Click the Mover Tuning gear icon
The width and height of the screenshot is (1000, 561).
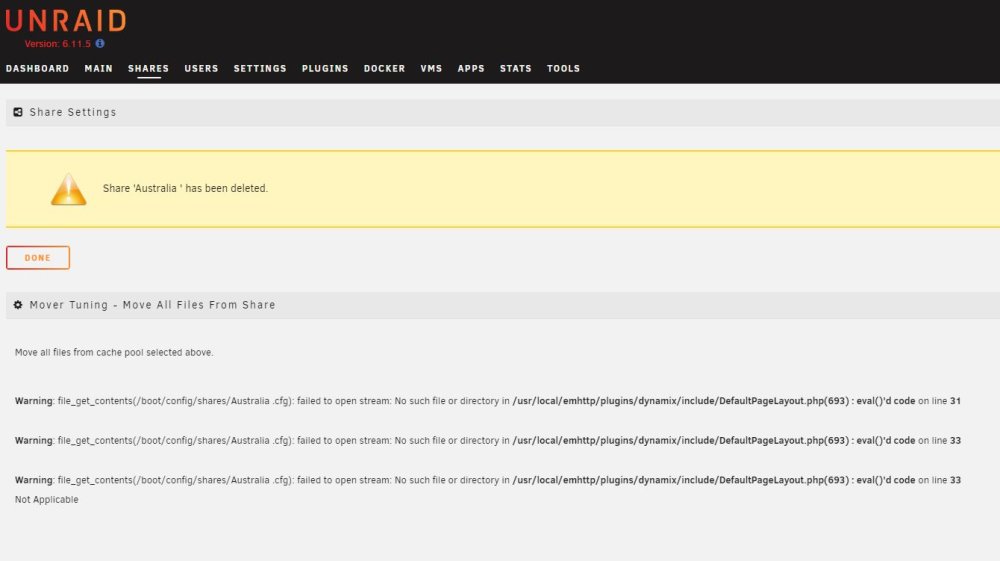18,305
